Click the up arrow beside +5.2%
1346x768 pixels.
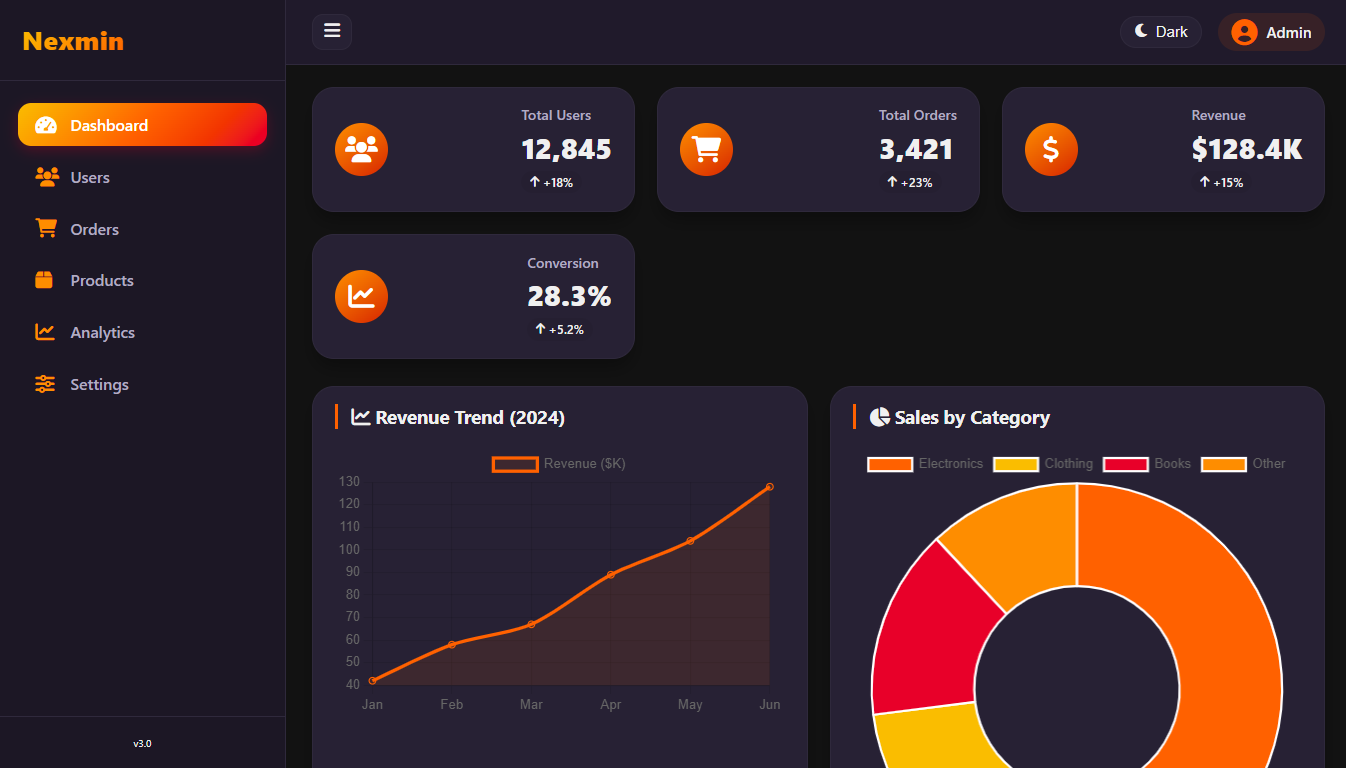coord(540,328)
